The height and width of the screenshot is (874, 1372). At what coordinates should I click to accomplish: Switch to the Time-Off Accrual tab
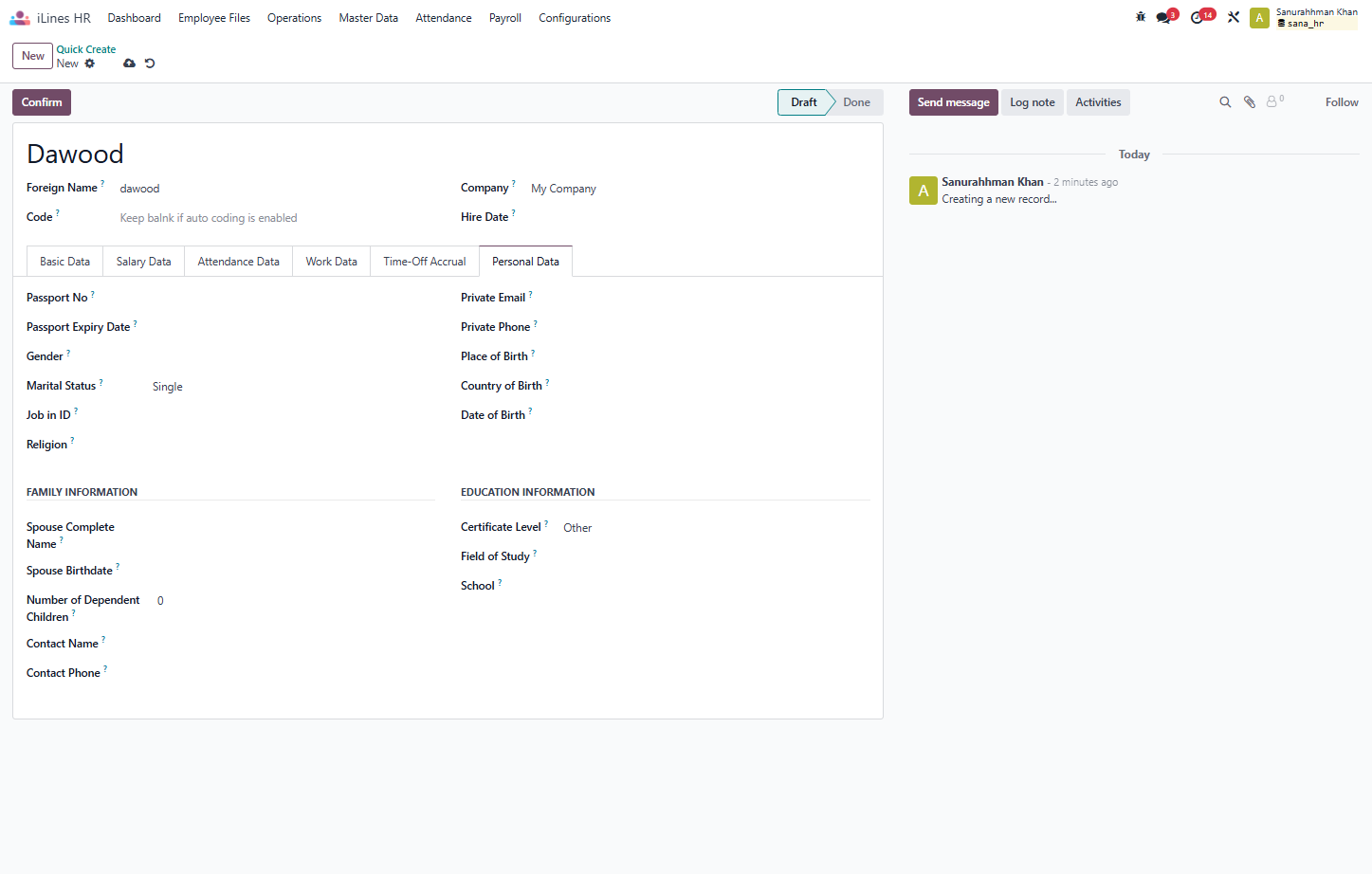425,262
